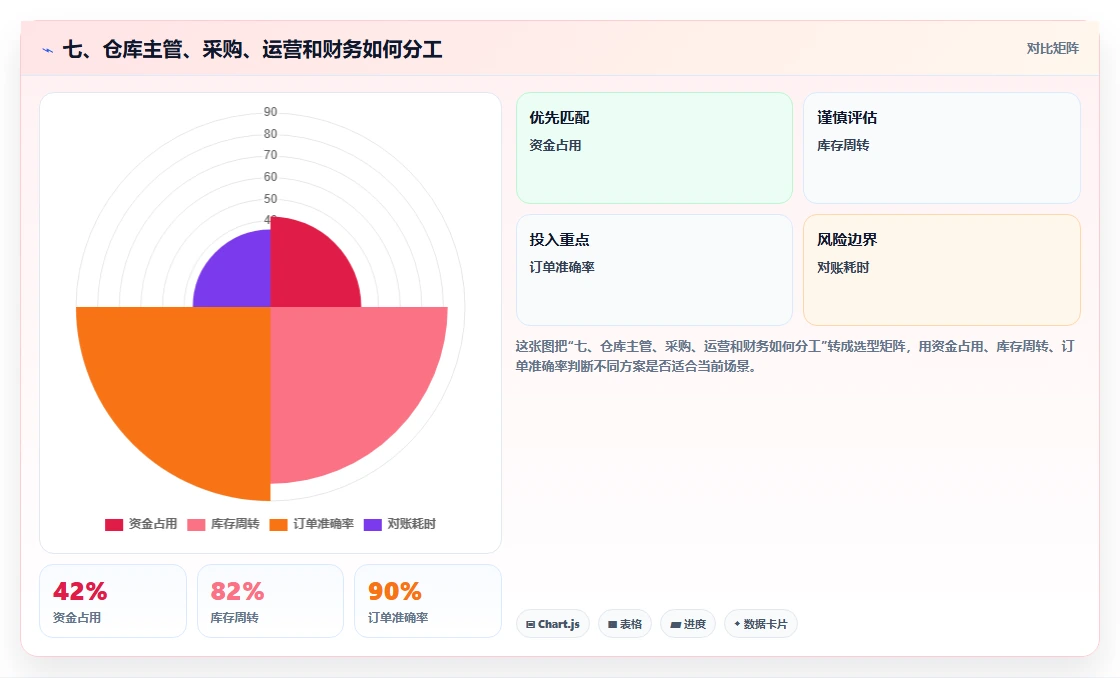This screenshot has height=678, width=1120.
Task: Click the description paragraph starting 这张图把
Action: (x=795, y=357)
